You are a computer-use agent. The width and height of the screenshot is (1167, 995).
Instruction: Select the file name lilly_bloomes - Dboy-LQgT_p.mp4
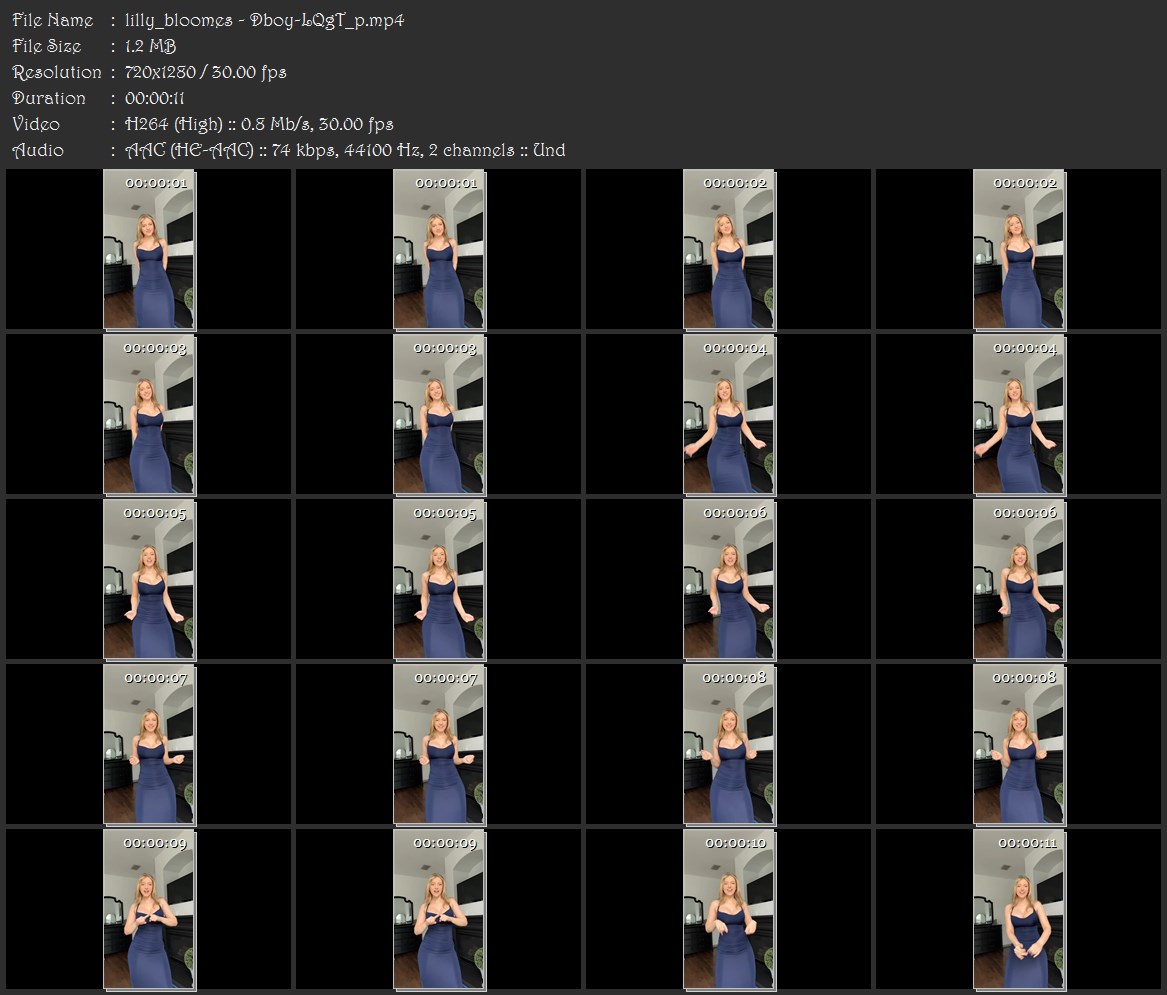(264, 21)
